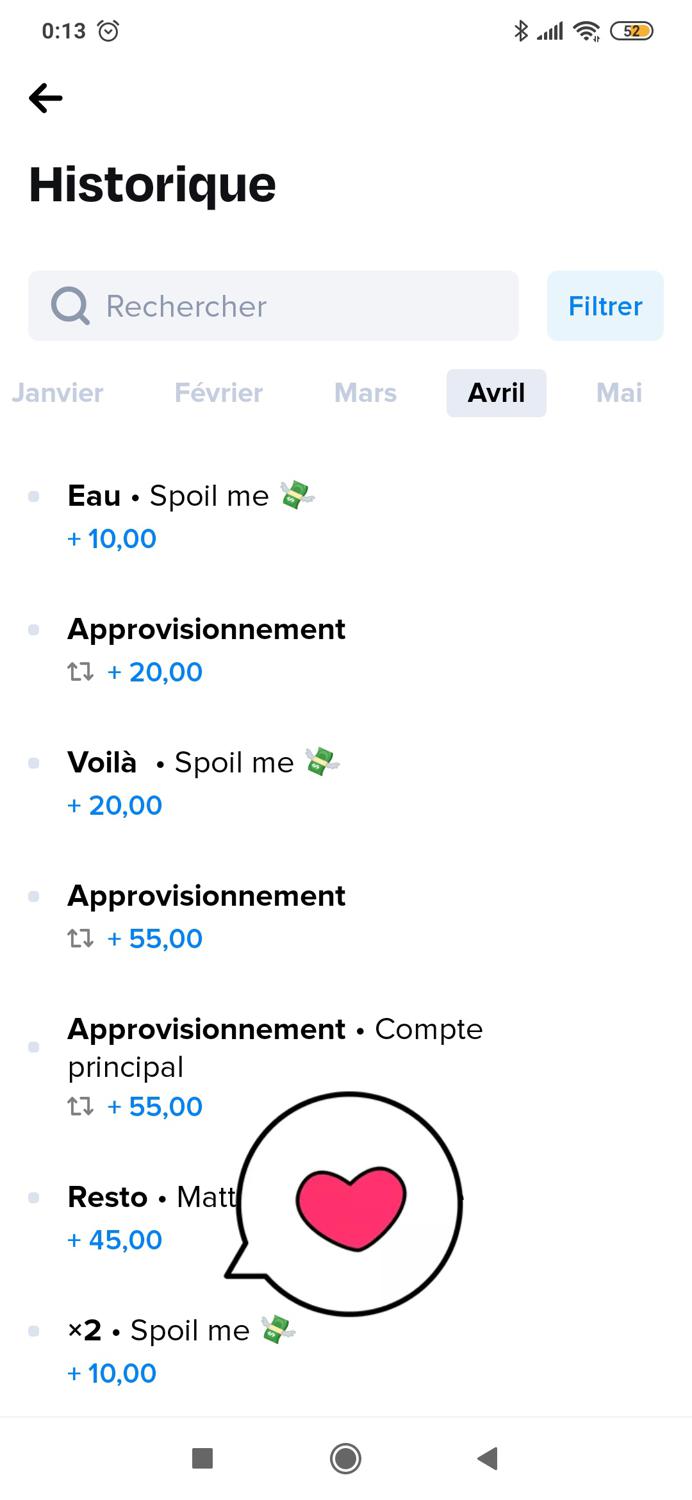This screenshot has height=1500, width=692.
Task: Tap the back arrow above Historique
Action: [x=46, y=98]
